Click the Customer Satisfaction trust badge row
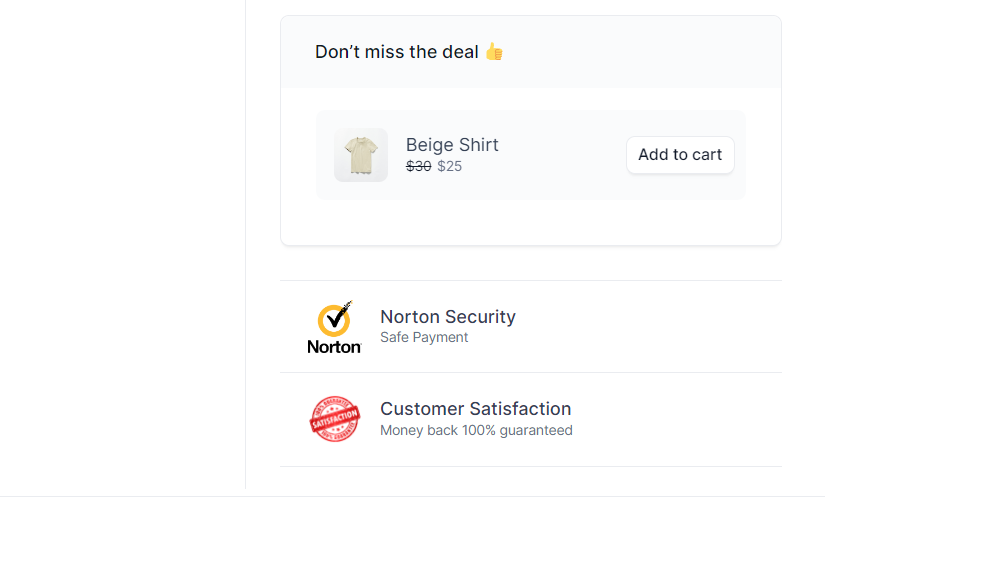The height and width of the screenshot is (562, 993). [531, 419]
